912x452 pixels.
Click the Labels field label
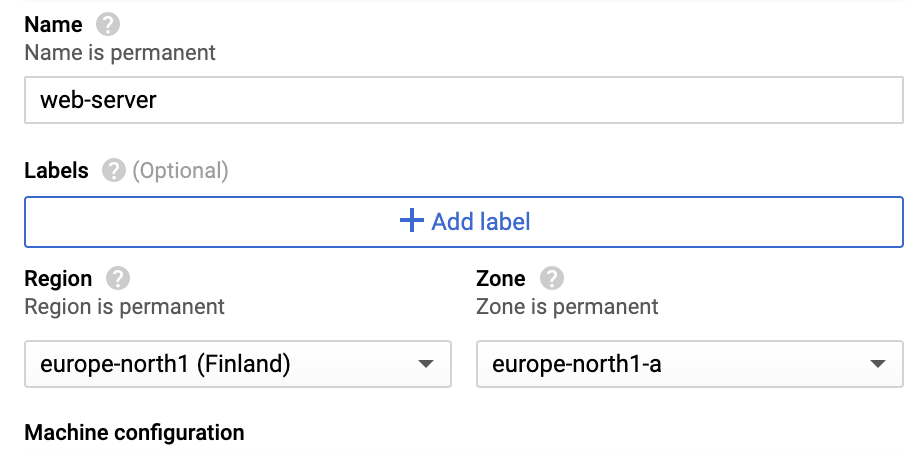point(56,171)
